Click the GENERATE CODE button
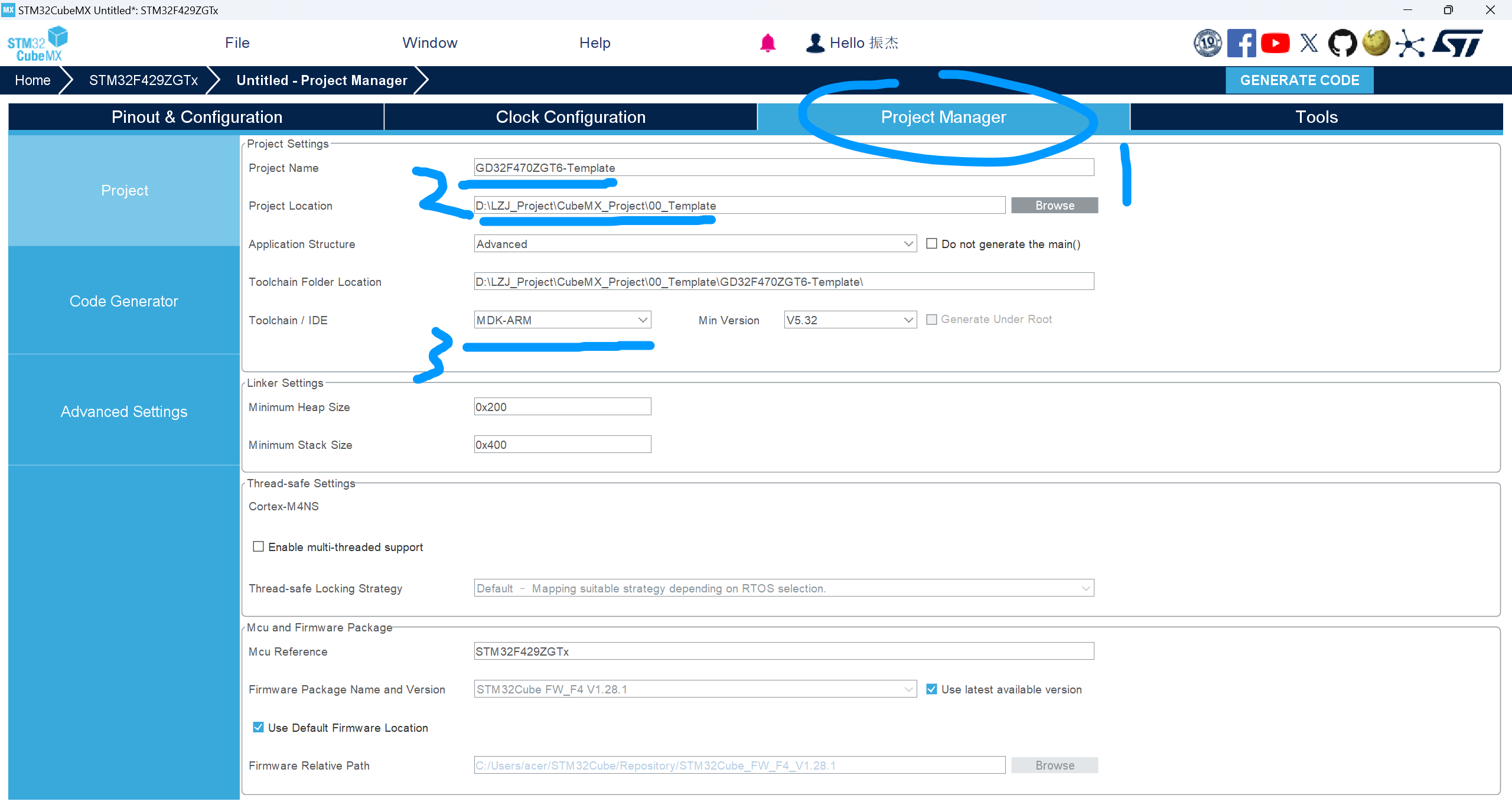This screenshot has height=808, width=1512. [x=1299, y=80]
